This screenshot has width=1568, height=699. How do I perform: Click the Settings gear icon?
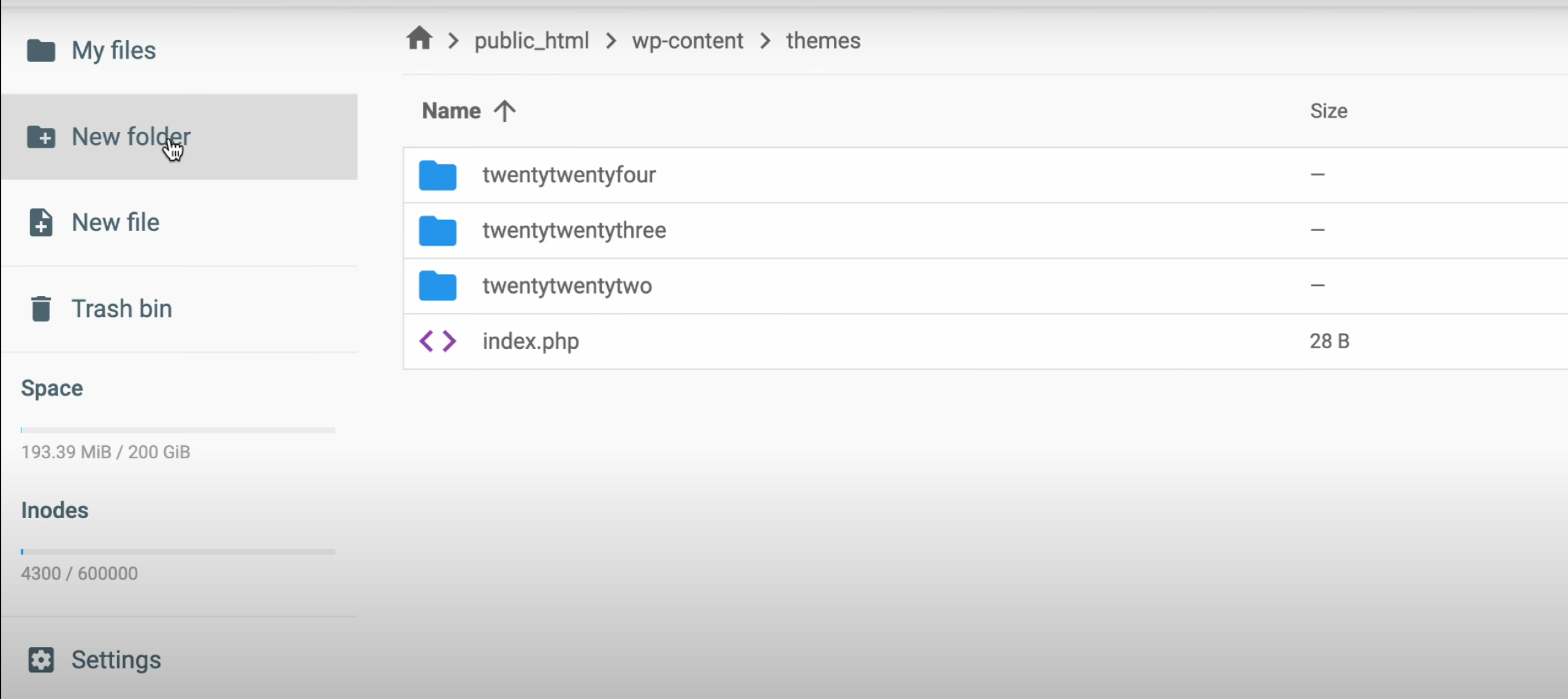tap(41, 660)
